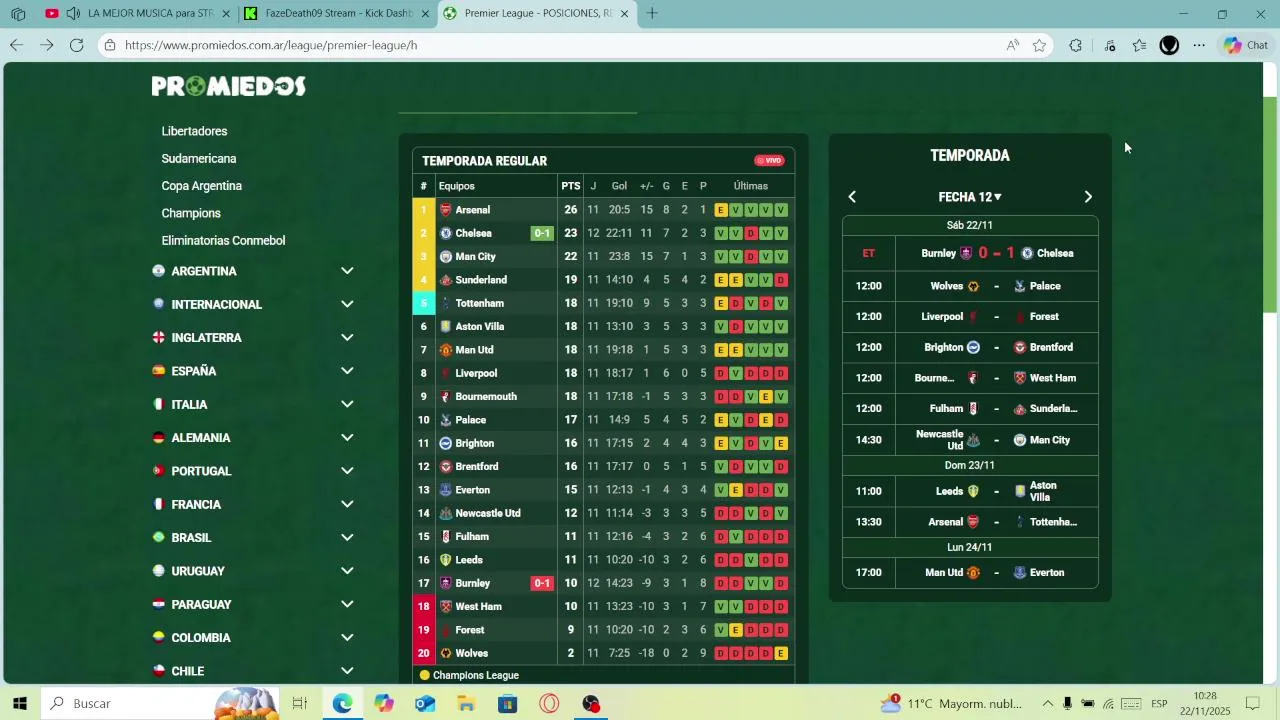Viewport: 1280px width, 720px height.
Task: Open Task View on the taskbar
Action: point(300,704)
